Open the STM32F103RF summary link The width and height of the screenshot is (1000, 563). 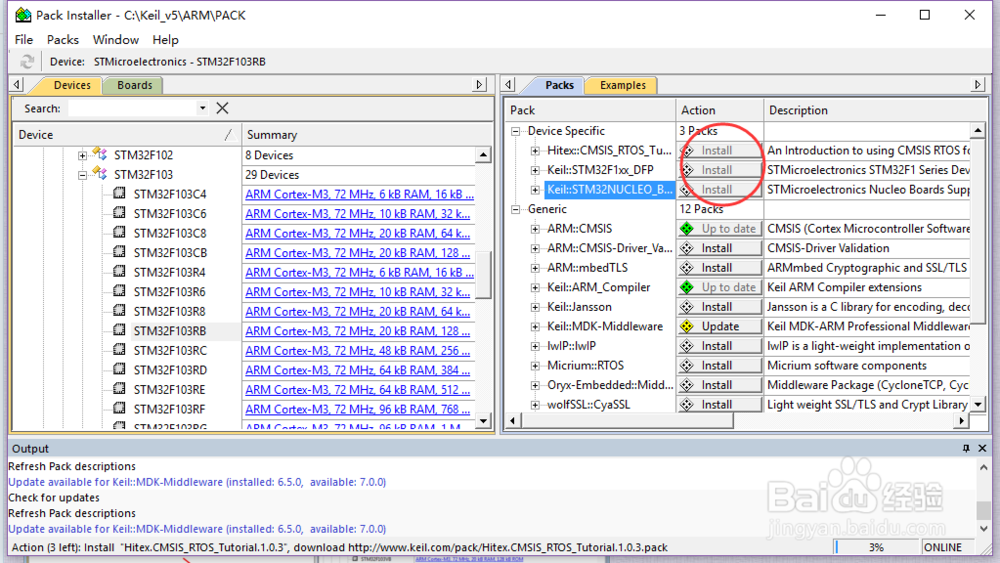pyautogui.click(x=360, y=409)
